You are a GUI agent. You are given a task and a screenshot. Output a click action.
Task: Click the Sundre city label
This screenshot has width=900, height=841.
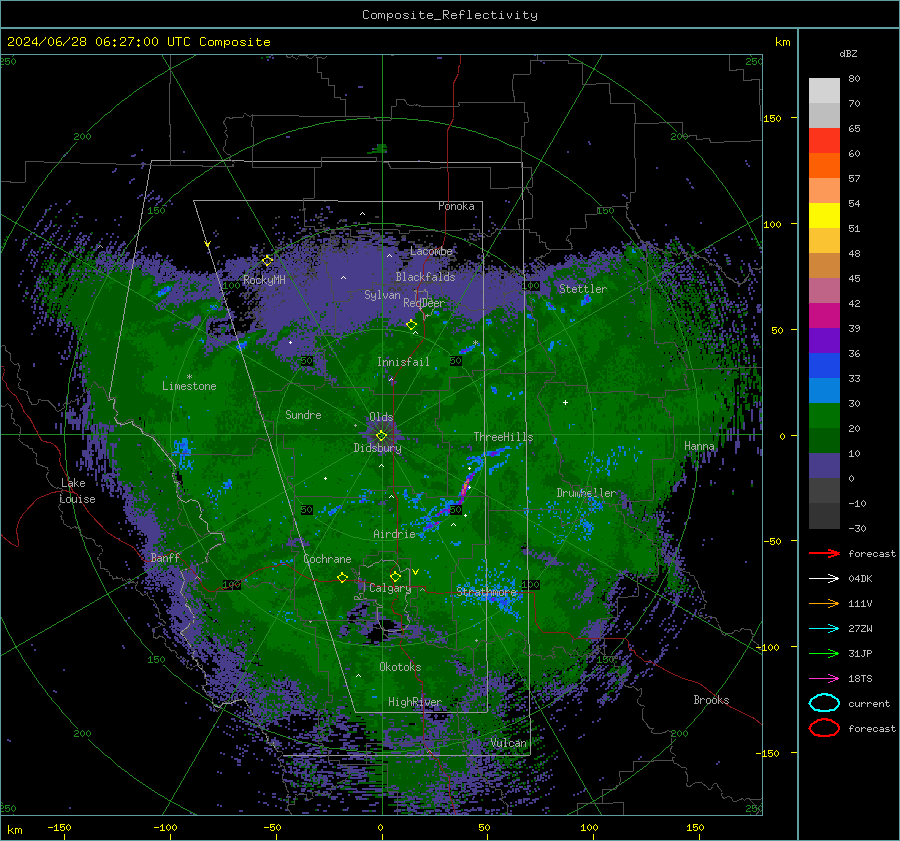303,415
